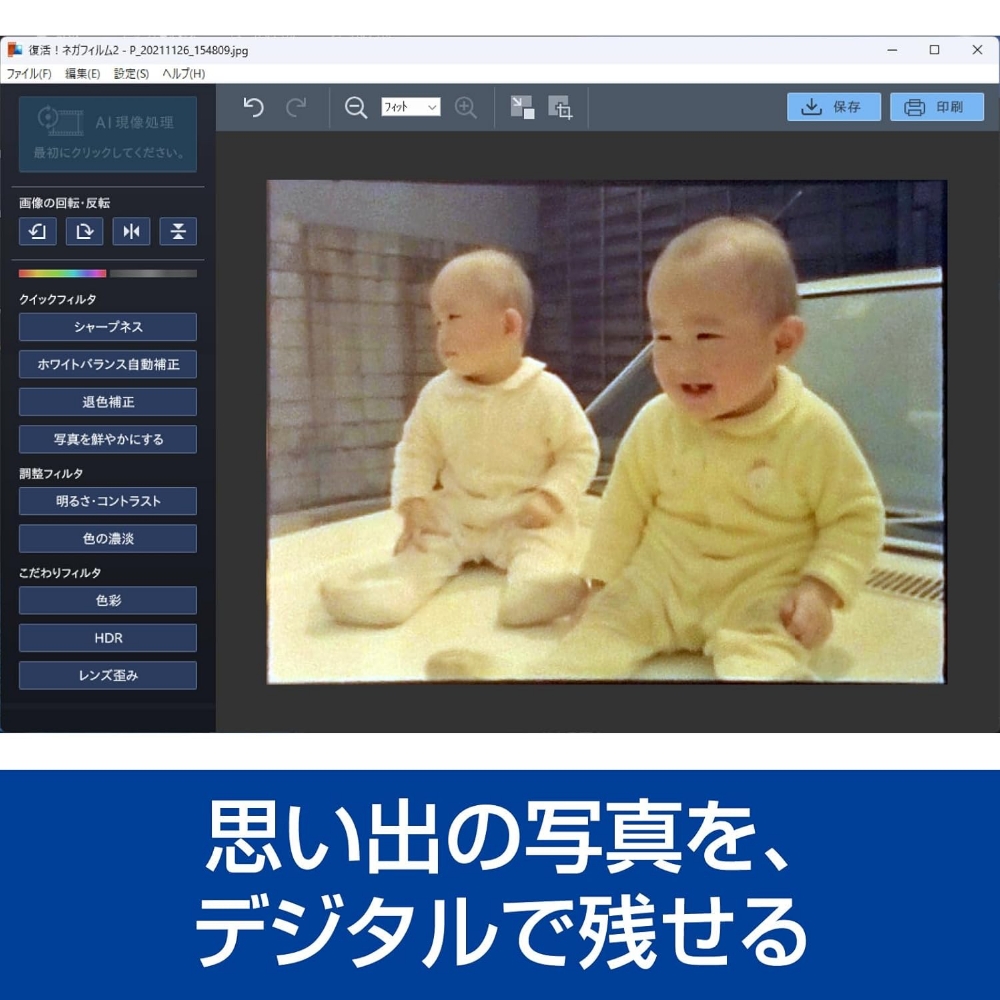
Task: Select the rotate left icon
Action: pyautogui.click(x=37, y=231)
